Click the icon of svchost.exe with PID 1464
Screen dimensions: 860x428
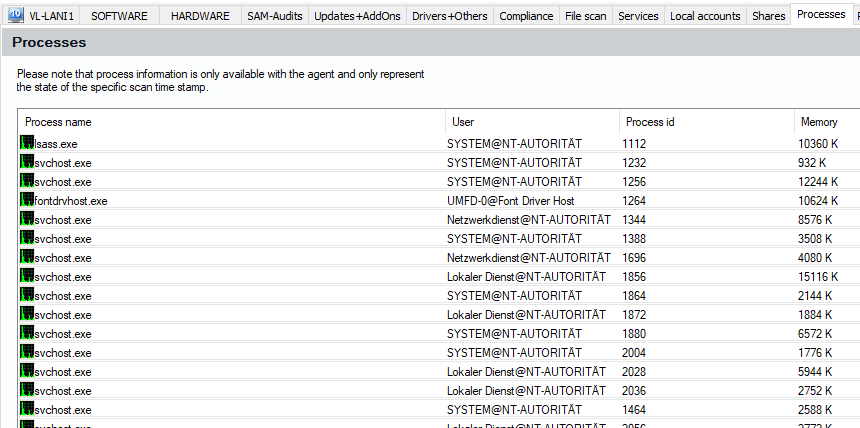coord(27,409)
